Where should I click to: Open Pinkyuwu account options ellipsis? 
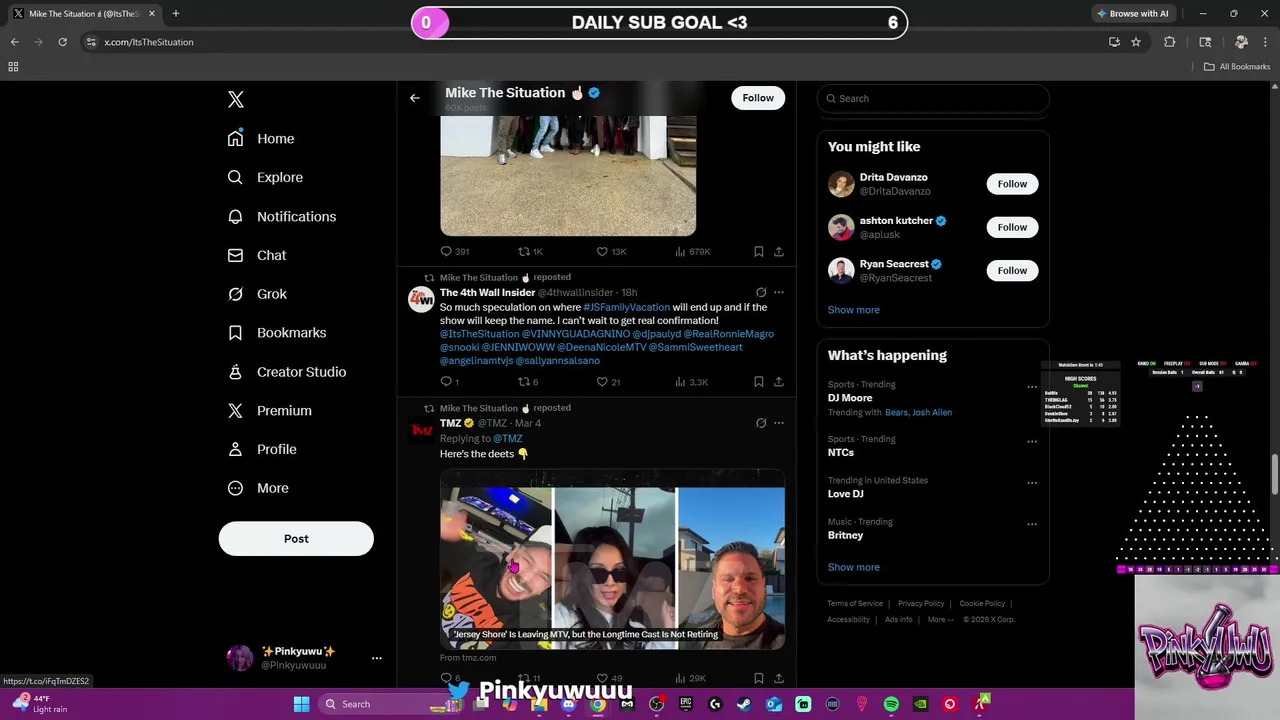(377, 658)
